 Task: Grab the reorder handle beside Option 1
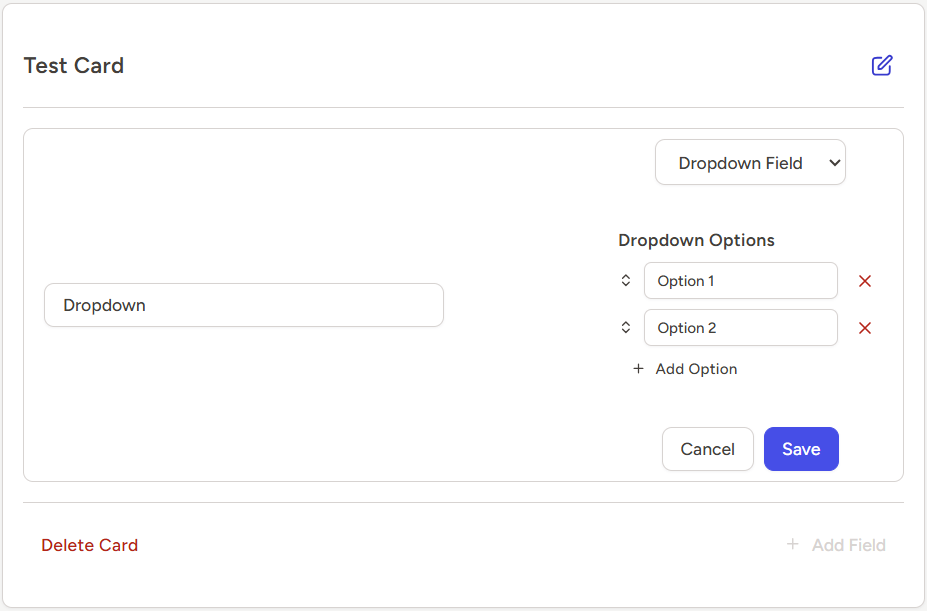tap(626, 281)
